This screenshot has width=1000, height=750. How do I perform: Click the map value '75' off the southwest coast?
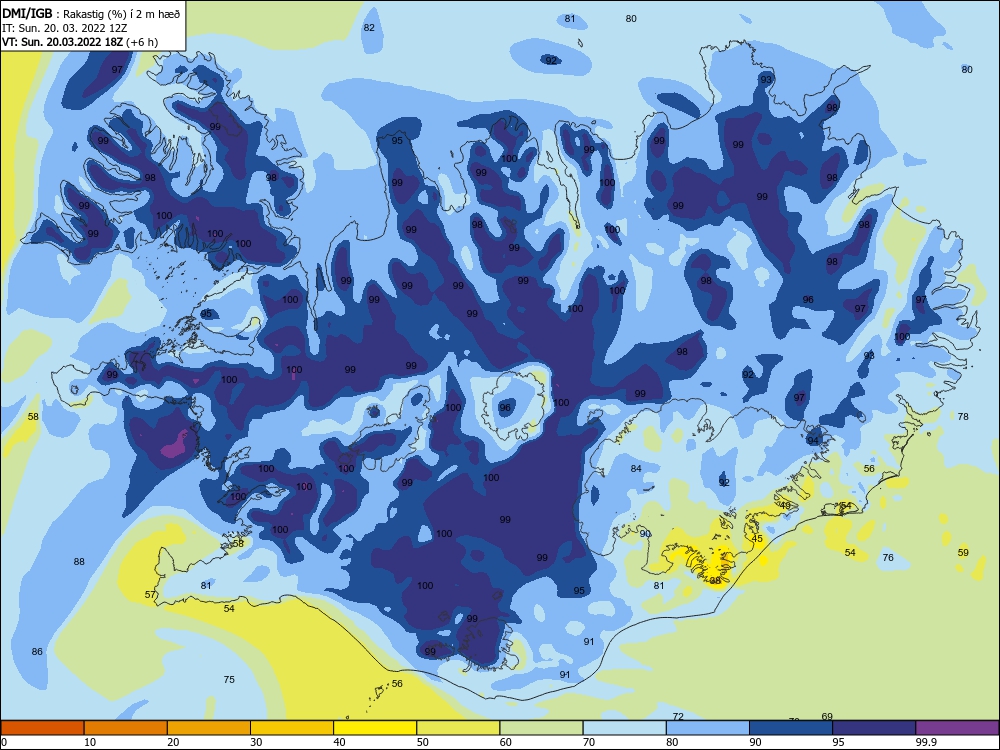tap(230, 680)
